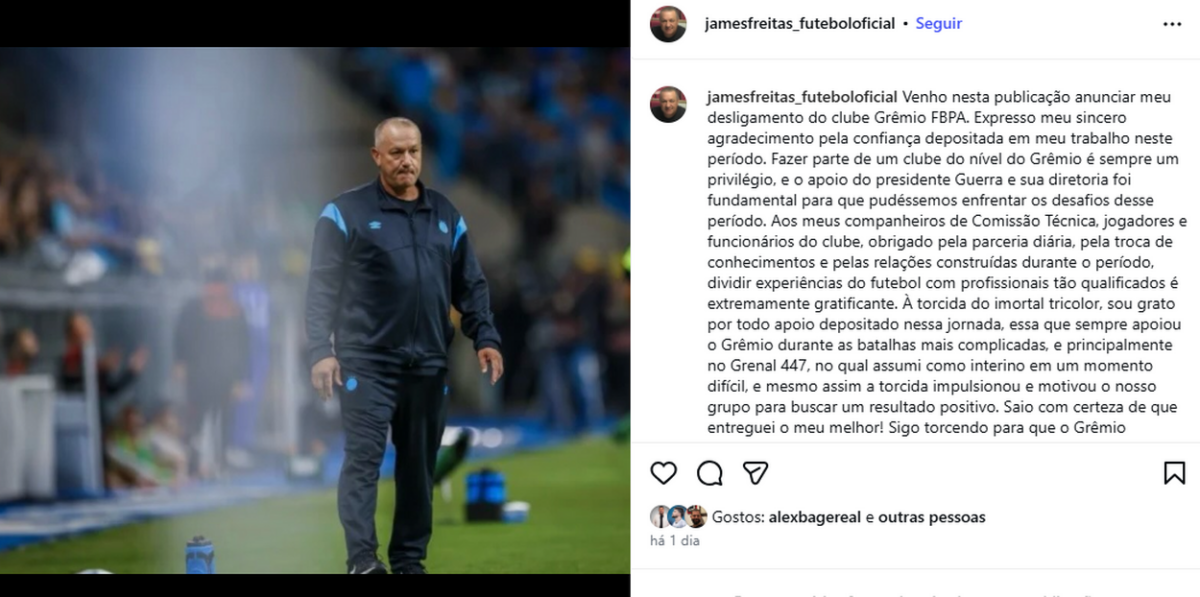This screenshot has height=597, width=1200.
Task: Open comments via the speech bubble icon
Action: coord(710,473)
